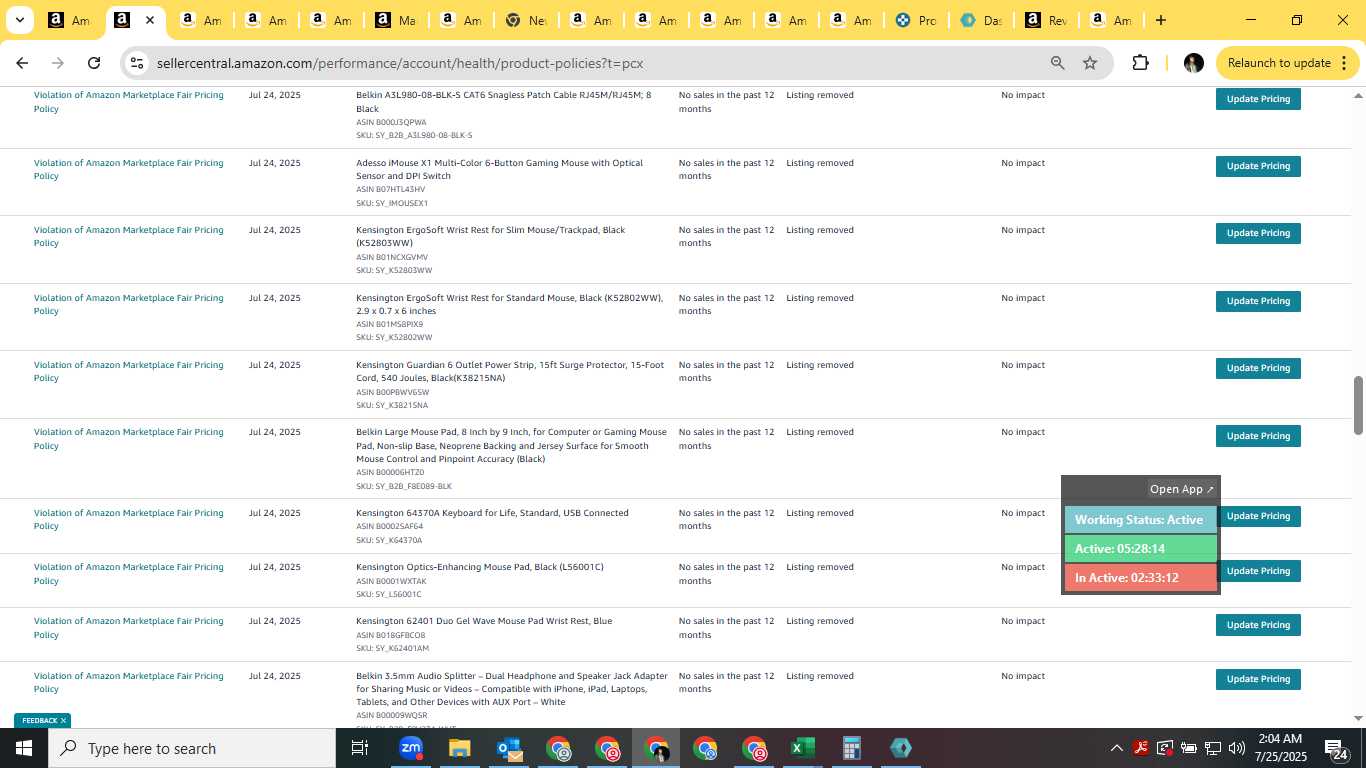The image size is (1366, 768).
Task: Expand the tab search dropdown
Action: [x=19, y=20]
